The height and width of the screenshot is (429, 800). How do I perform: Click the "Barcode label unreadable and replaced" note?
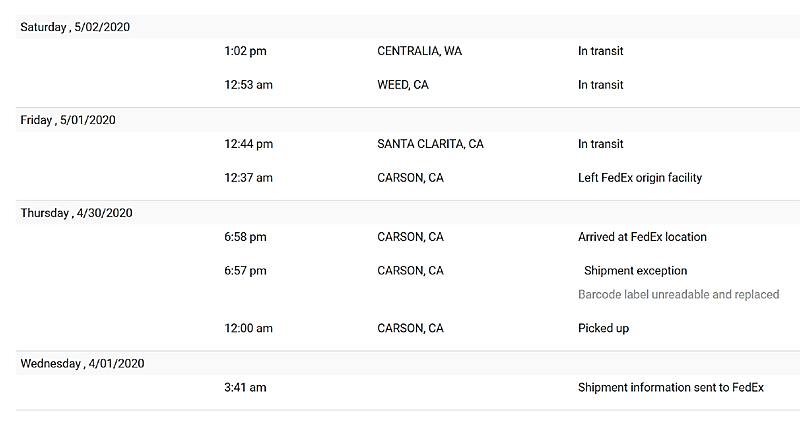(x=678, y=295)
